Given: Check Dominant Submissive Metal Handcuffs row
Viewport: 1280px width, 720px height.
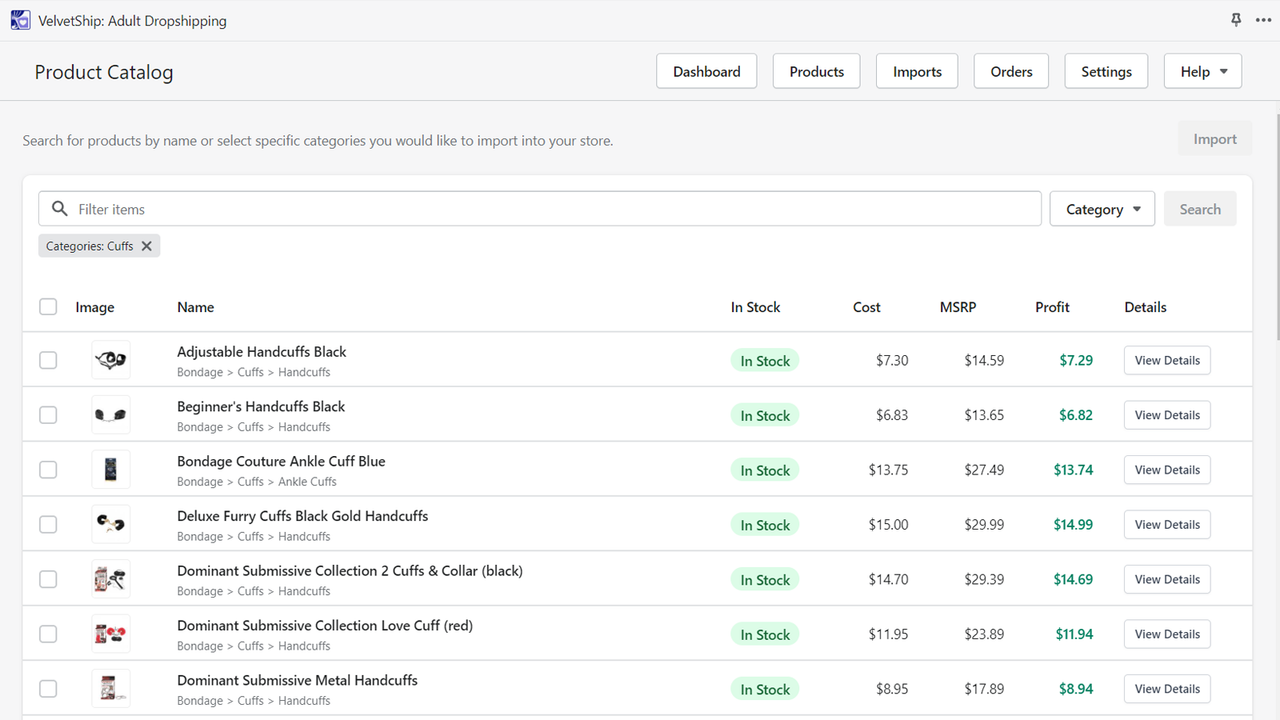Looking at the screenshot, I should (48, 689).
